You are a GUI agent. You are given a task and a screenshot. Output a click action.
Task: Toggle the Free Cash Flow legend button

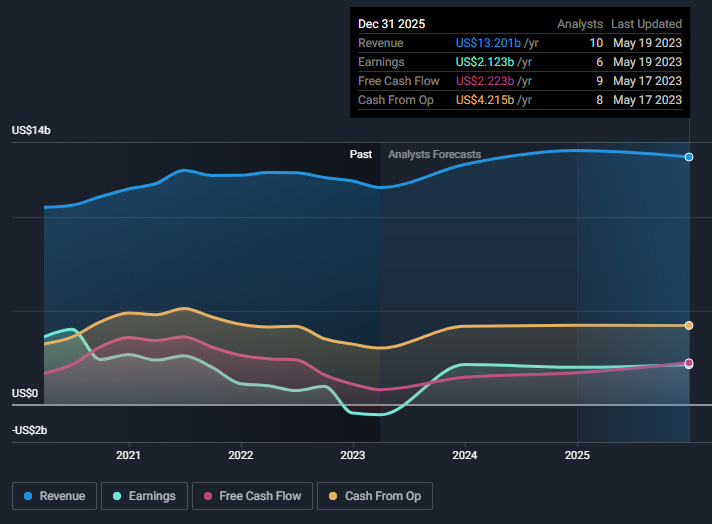point(252,496)
